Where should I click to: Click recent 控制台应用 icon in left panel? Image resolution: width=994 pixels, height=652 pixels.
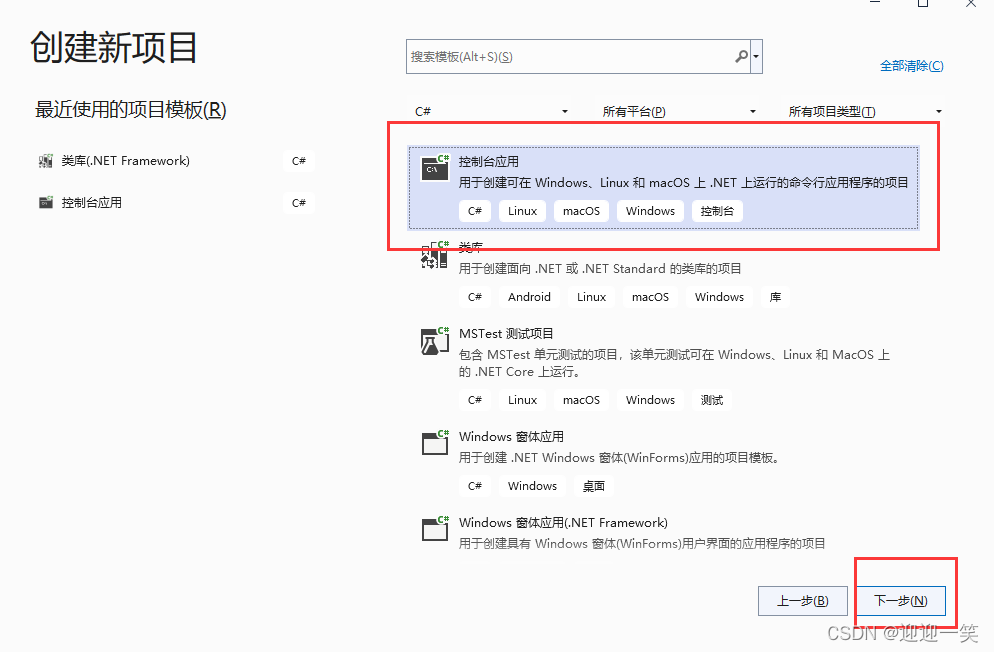[x=46, y=203]
